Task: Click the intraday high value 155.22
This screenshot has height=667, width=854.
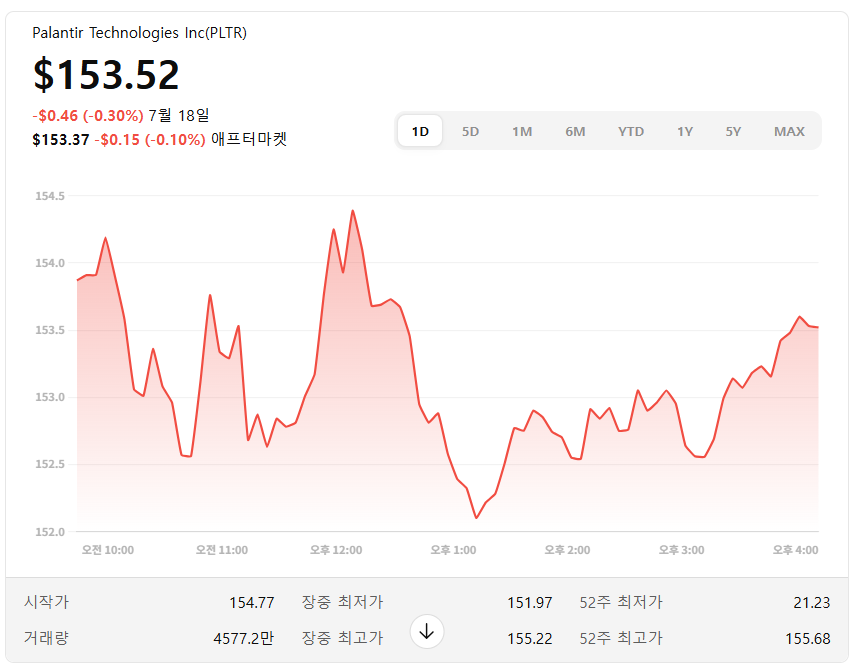Action: [530, 638]
